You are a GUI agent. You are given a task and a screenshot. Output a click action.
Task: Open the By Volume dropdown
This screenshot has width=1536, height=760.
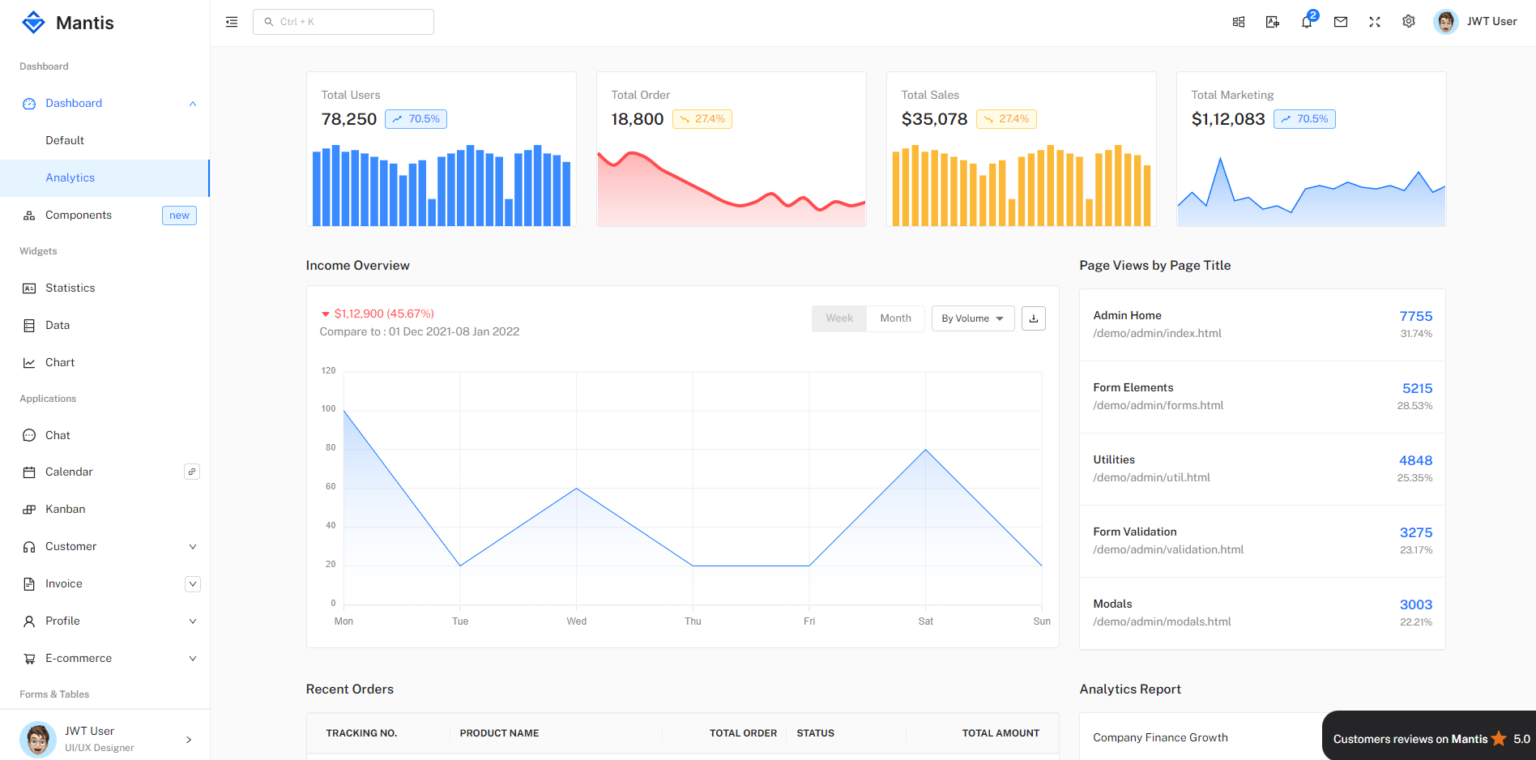tap(972, 318)
